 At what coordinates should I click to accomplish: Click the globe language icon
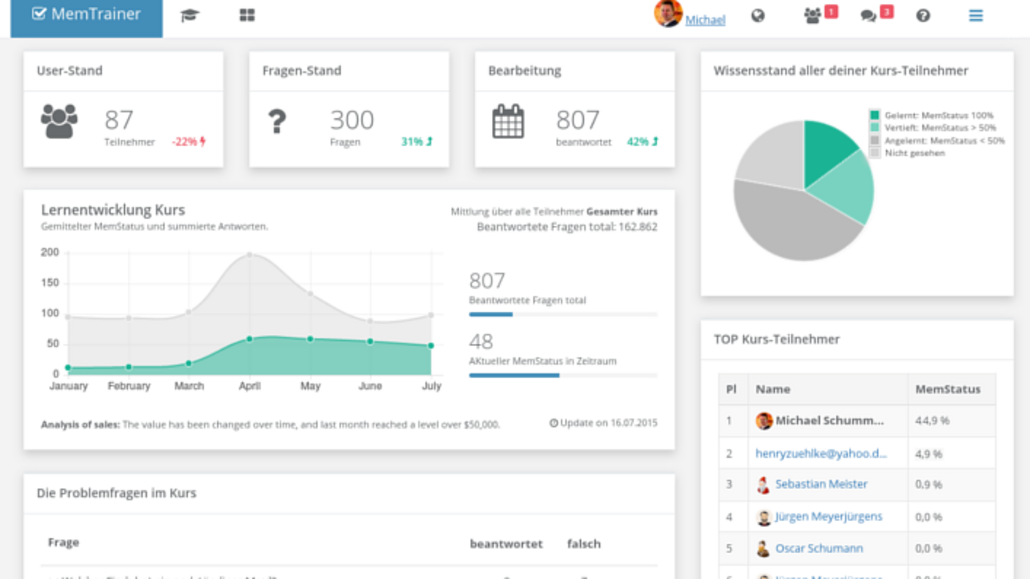tap(758, 16)
